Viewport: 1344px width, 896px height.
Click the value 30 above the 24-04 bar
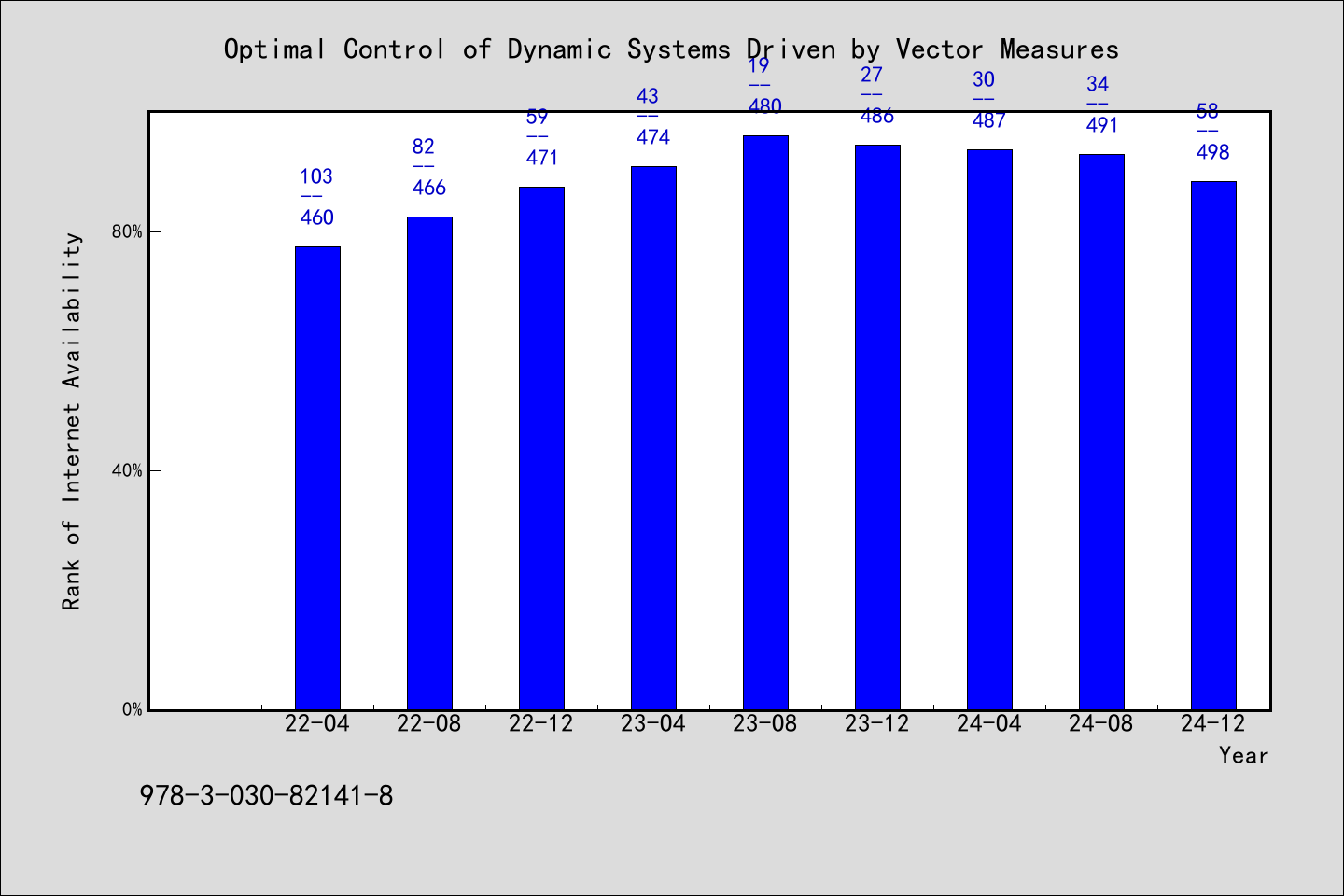coord(984,79)
